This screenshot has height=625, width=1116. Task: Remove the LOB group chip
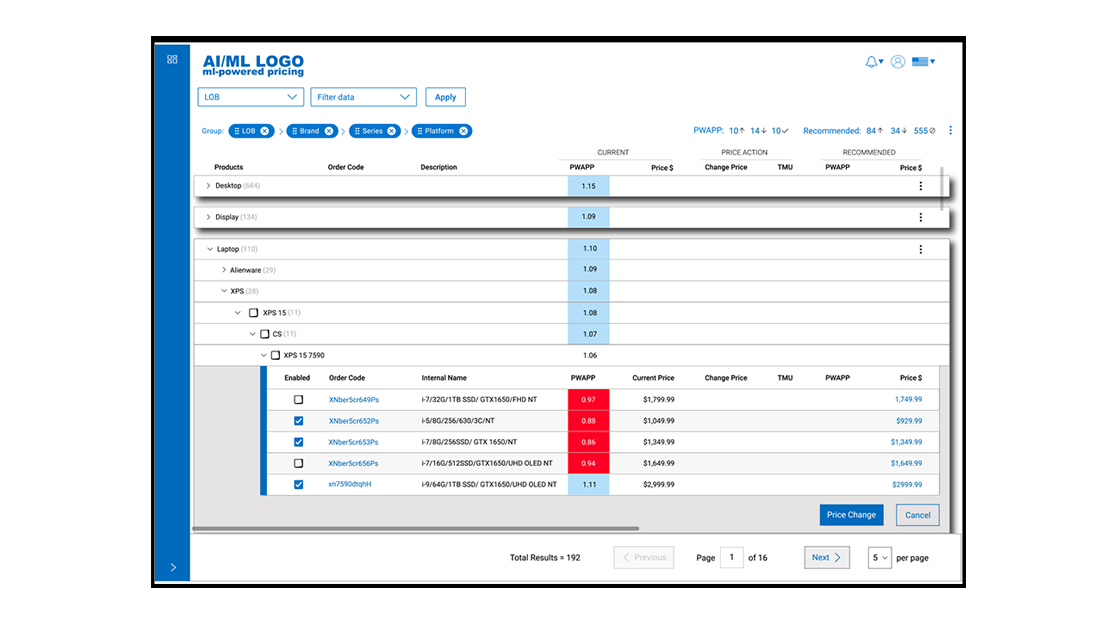(265, 131)
